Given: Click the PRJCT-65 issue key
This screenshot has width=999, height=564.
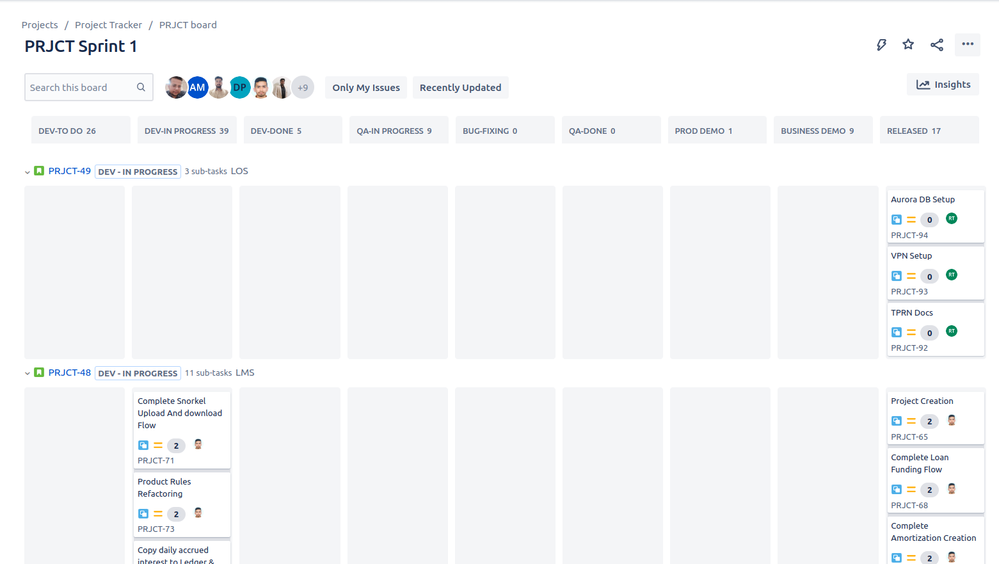Looking at the screenshot, I should click(x=909, y=437).
